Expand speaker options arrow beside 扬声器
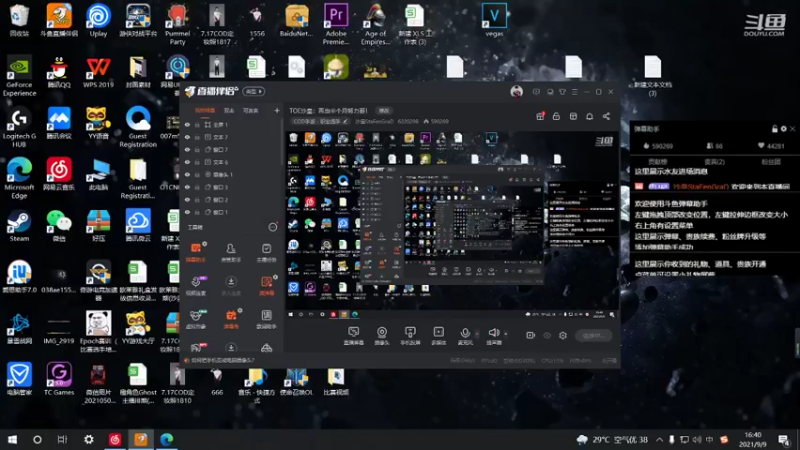The width and height of the screenshot is (800, 450). point(506,334)
